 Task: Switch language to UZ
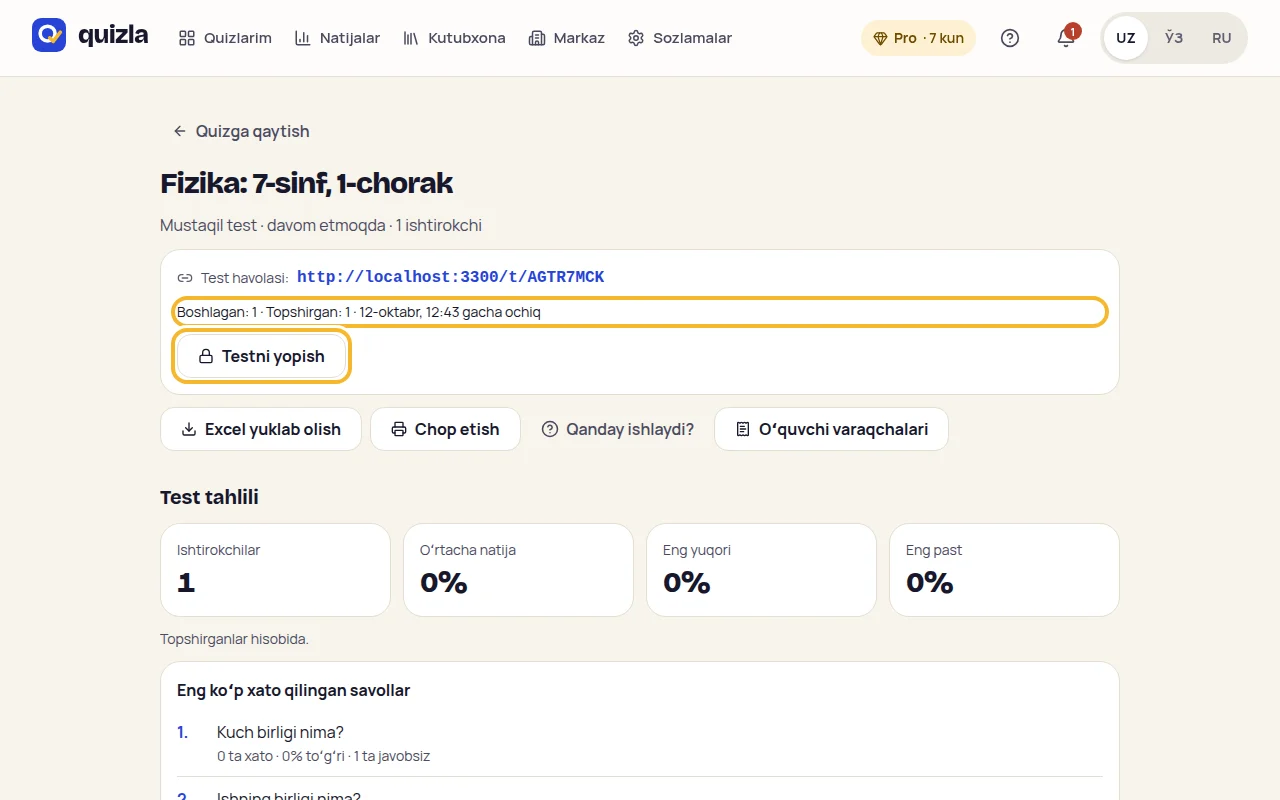(x=1126, y=38)
